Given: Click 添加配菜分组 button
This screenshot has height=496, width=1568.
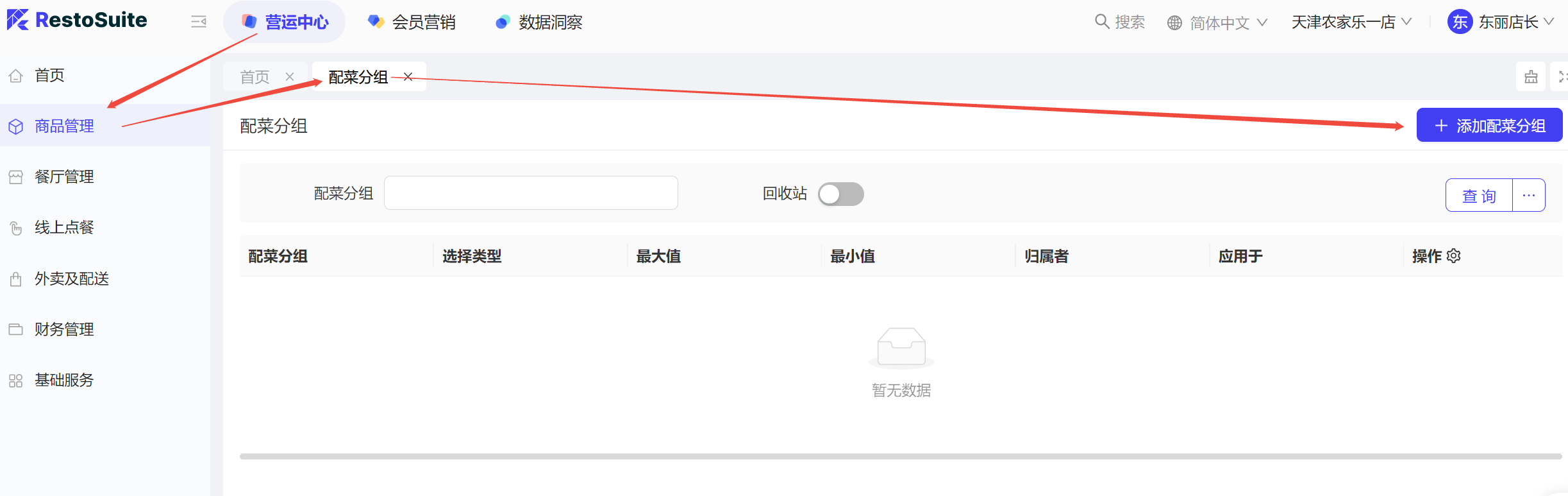Looking at the screenshot, I should (1489, 125).
